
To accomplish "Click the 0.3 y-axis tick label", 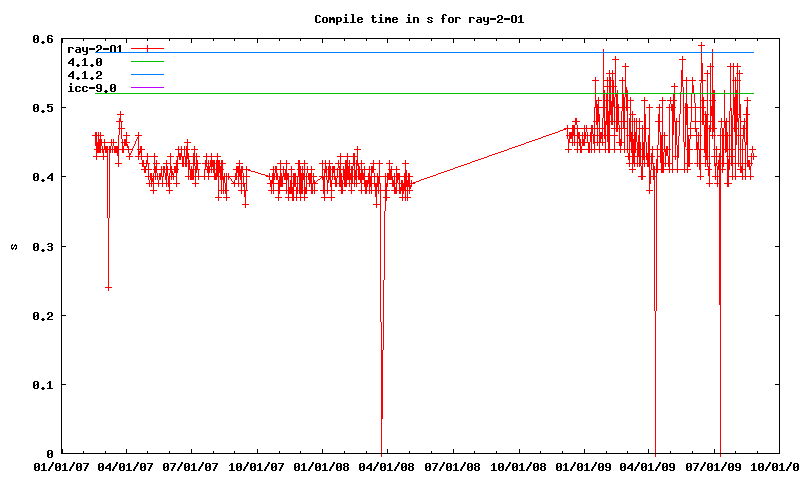I will 41,246.
